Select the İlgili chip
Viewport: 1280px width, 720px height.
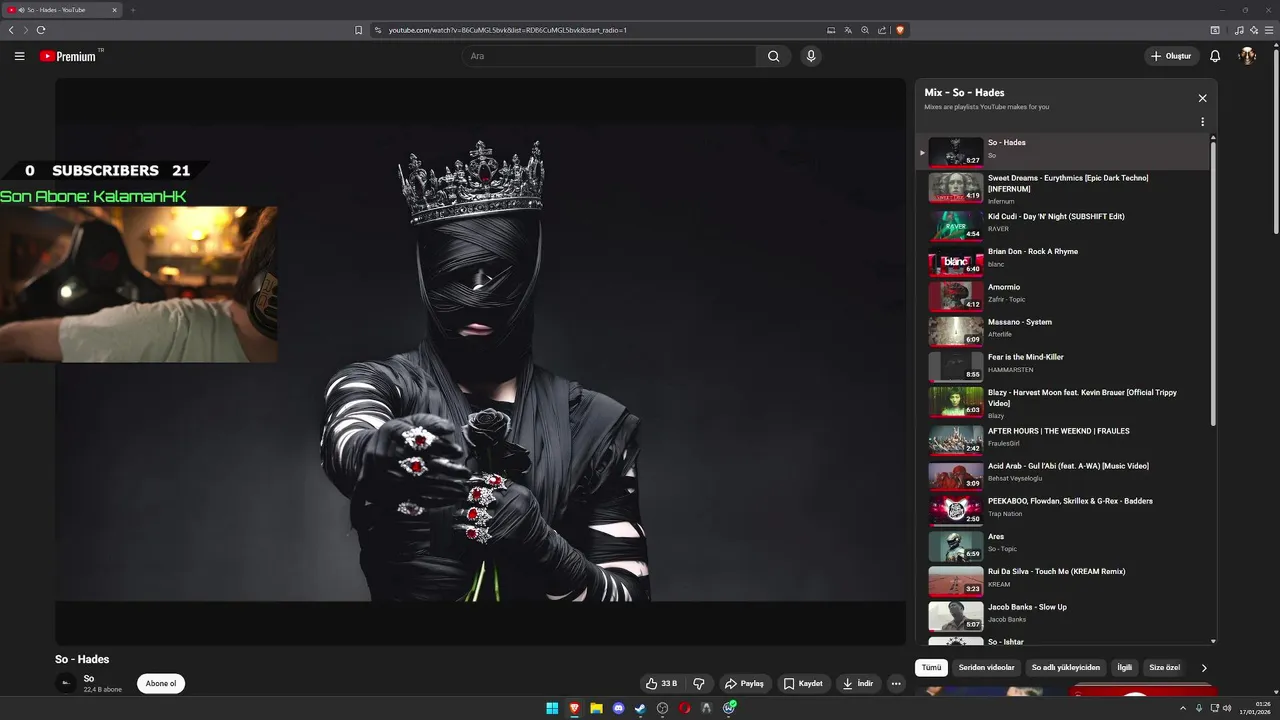click(x=1125, y=667)
